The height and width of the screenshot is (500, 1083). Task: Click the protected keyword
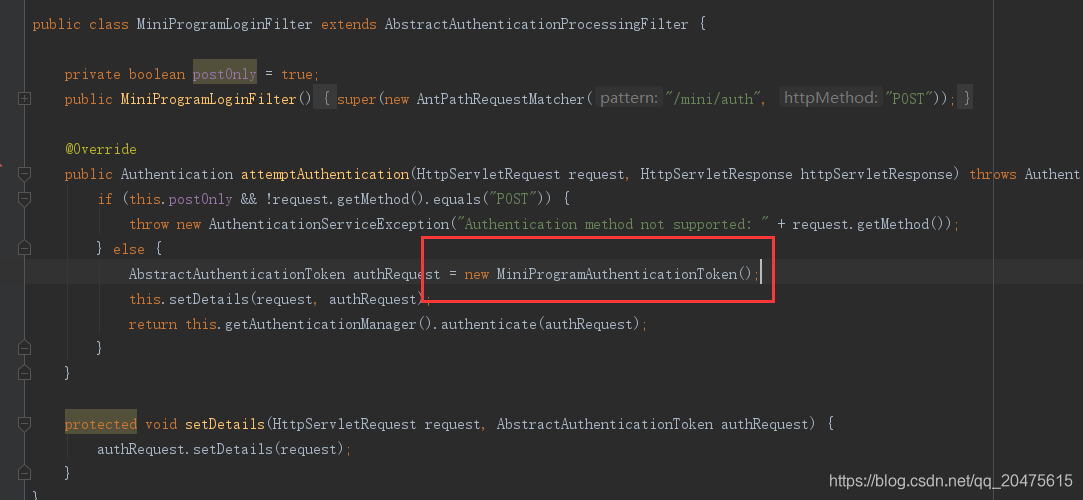(x=101, y=423)
